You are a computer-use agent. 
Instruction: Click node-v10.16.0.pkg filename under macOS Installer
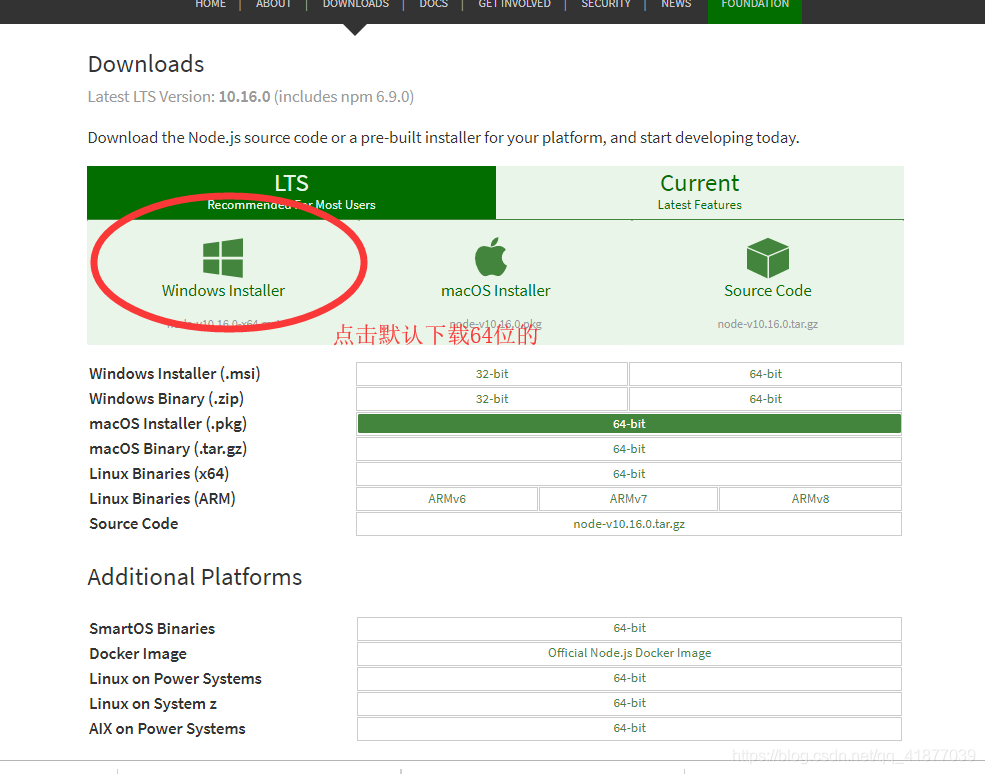[x=496, y=324]
